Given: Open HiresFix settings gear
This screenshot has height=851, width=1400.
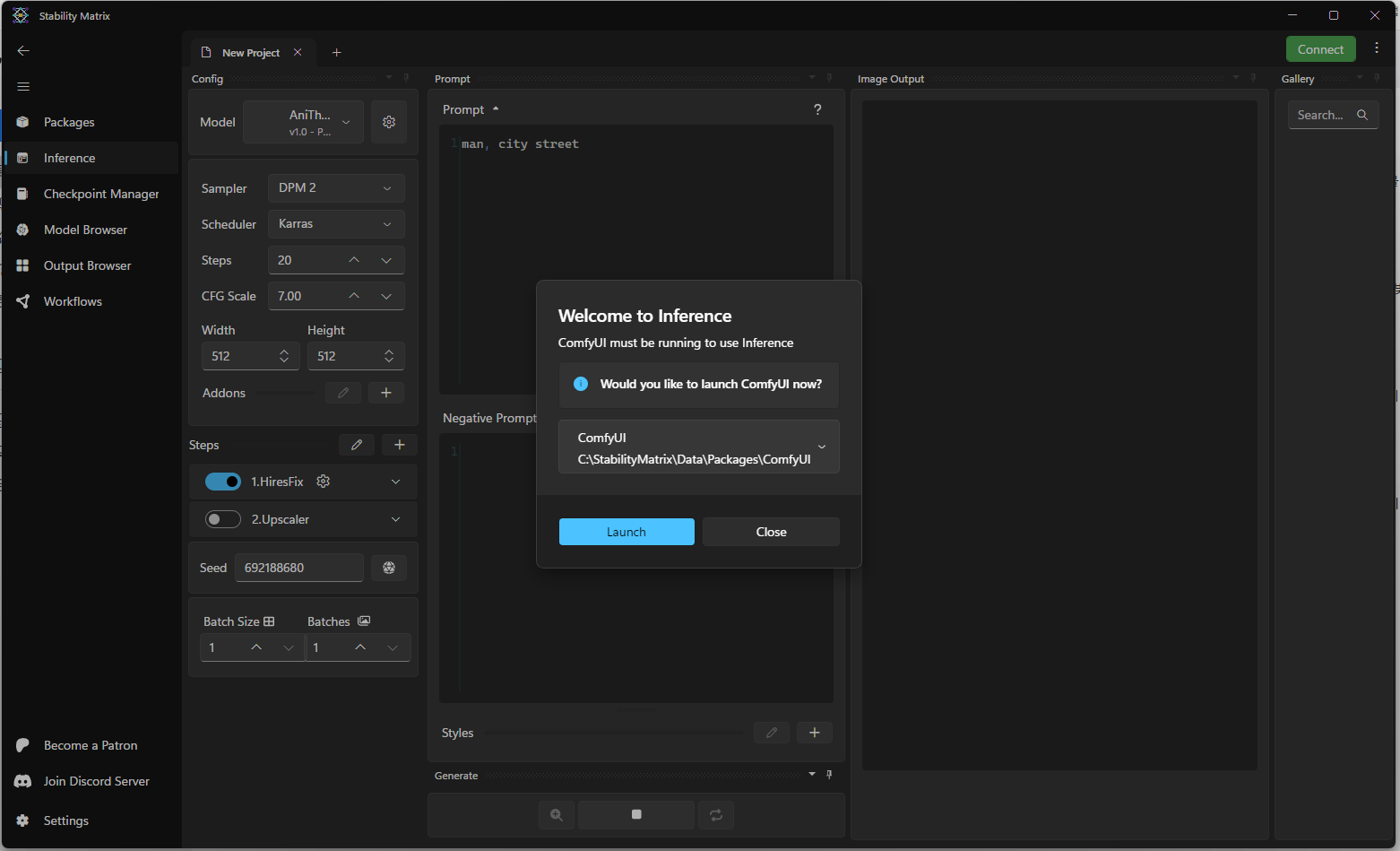Looking at the screenshot, I should (324, 482).
